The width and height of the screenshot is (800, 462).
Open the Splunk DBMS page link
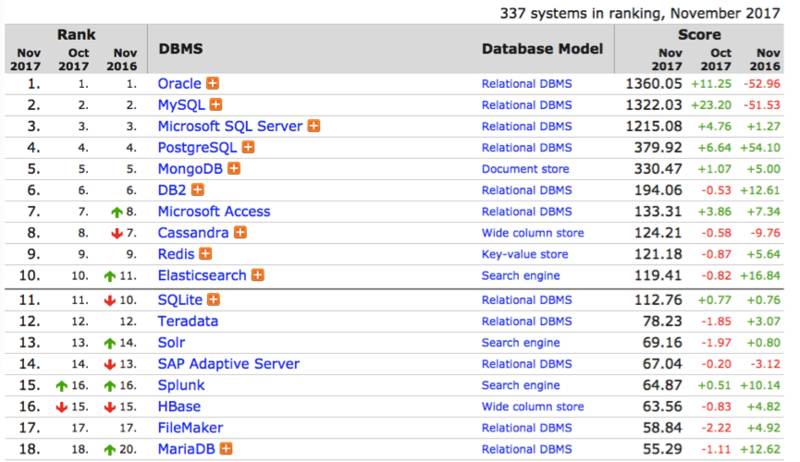[x=182, y=385]
